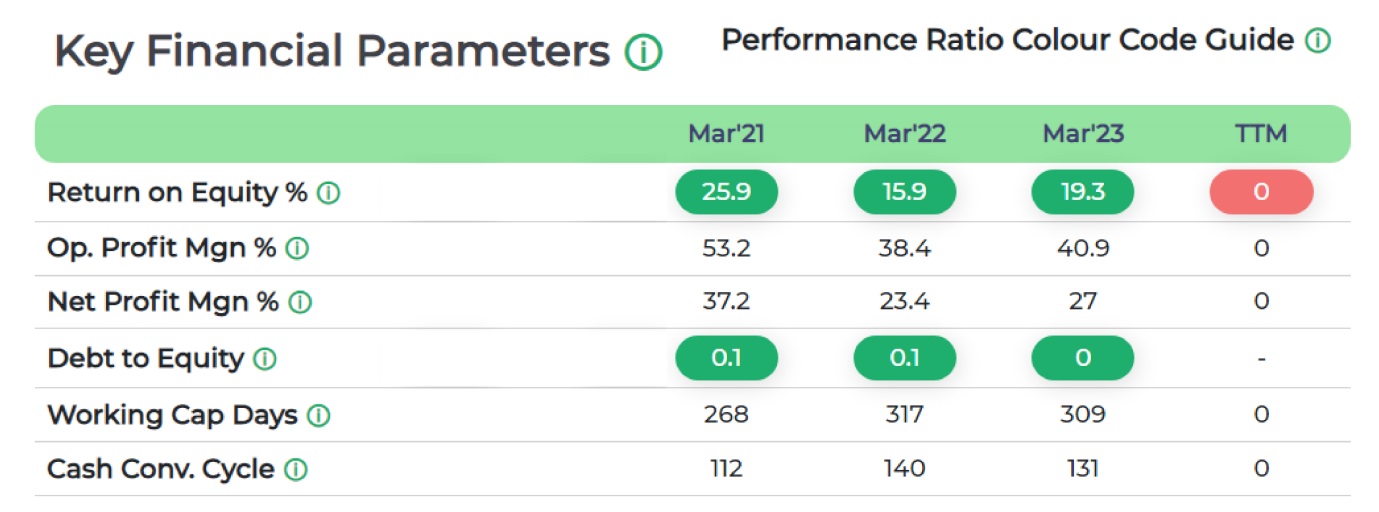Select the Mar'22 column header
1379x512 pixels.
point(904,134)
